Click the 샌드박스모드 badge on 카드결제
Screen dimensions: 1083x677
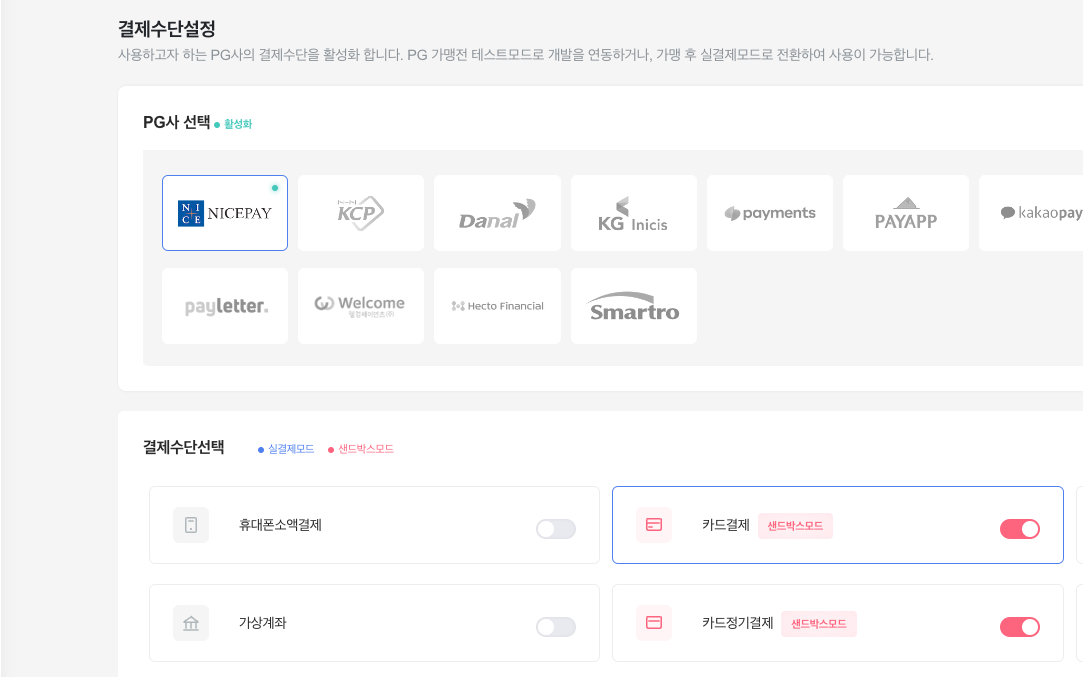[795, 526]
